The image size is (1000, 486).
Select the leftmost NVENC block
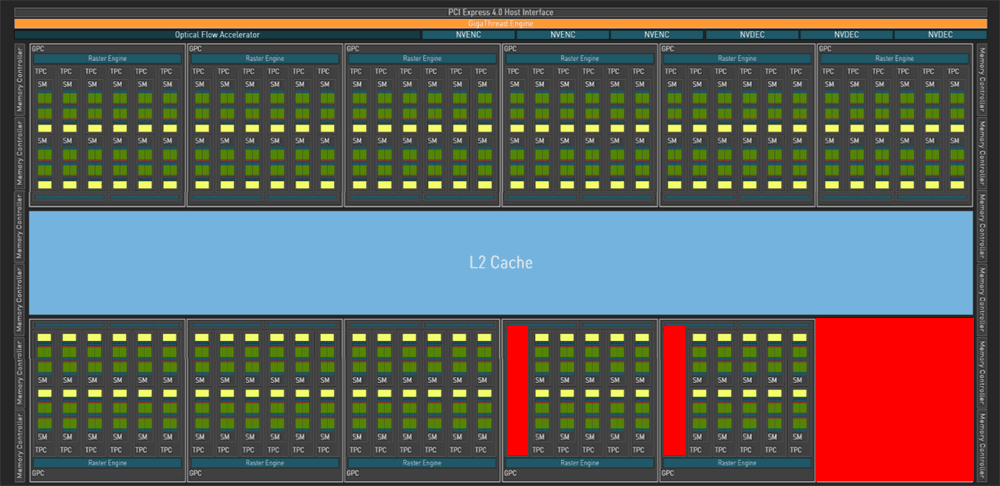468,34
